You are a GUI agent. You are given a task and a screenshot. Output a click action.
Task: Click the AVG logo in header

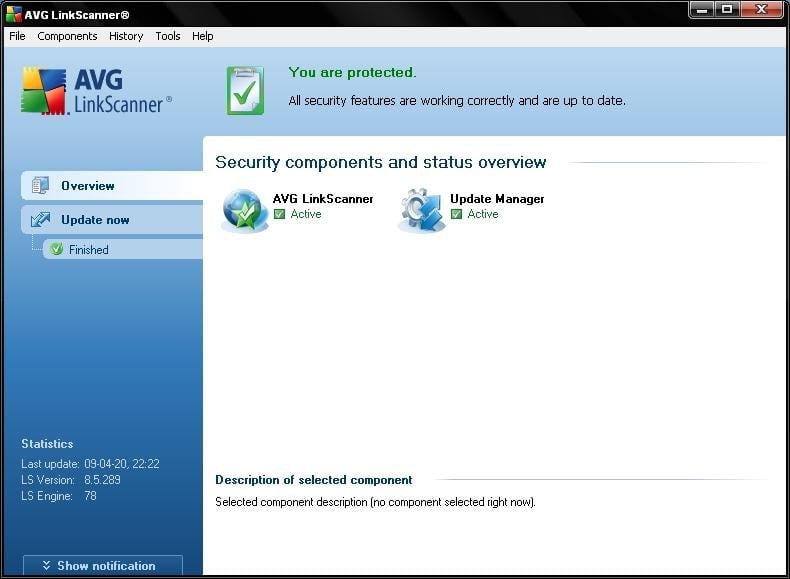click(x=45, y=91)
